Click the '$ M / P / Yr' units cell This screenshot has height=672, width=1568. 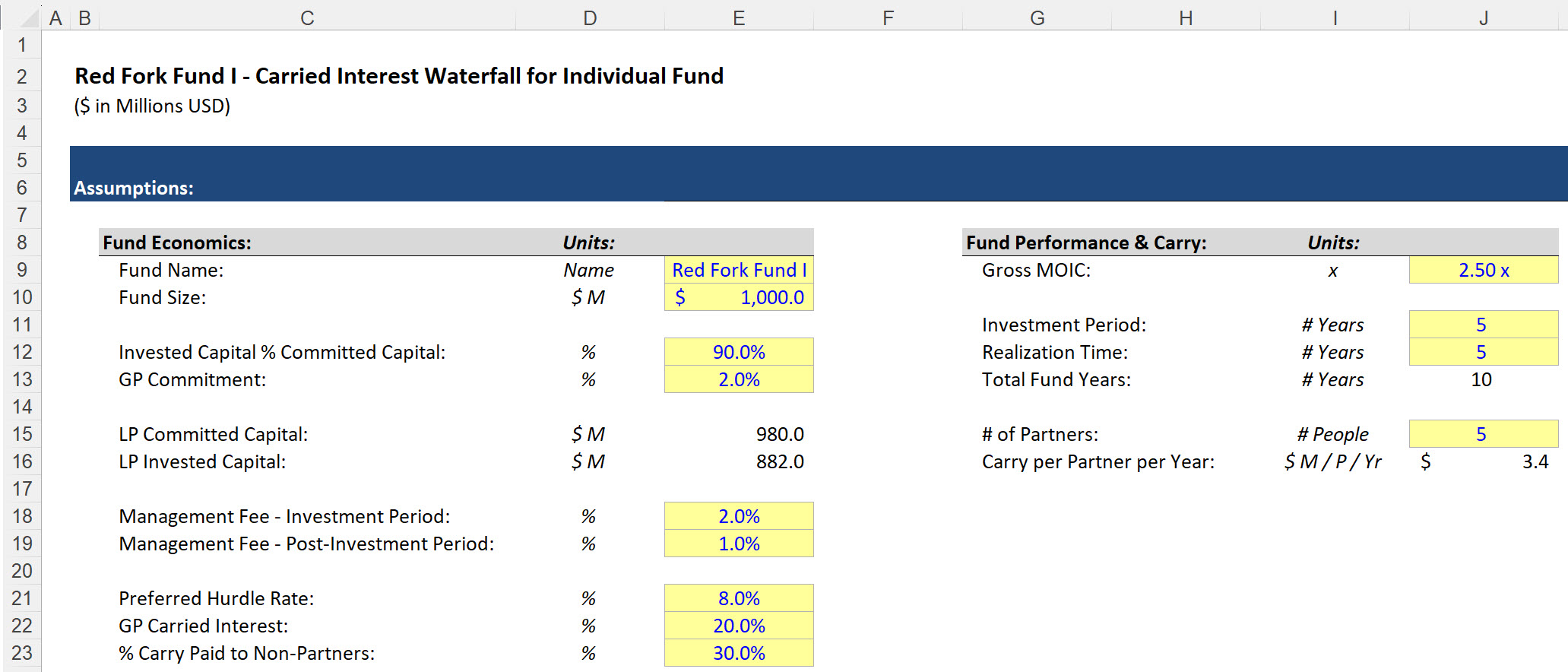pos(1333,461)
